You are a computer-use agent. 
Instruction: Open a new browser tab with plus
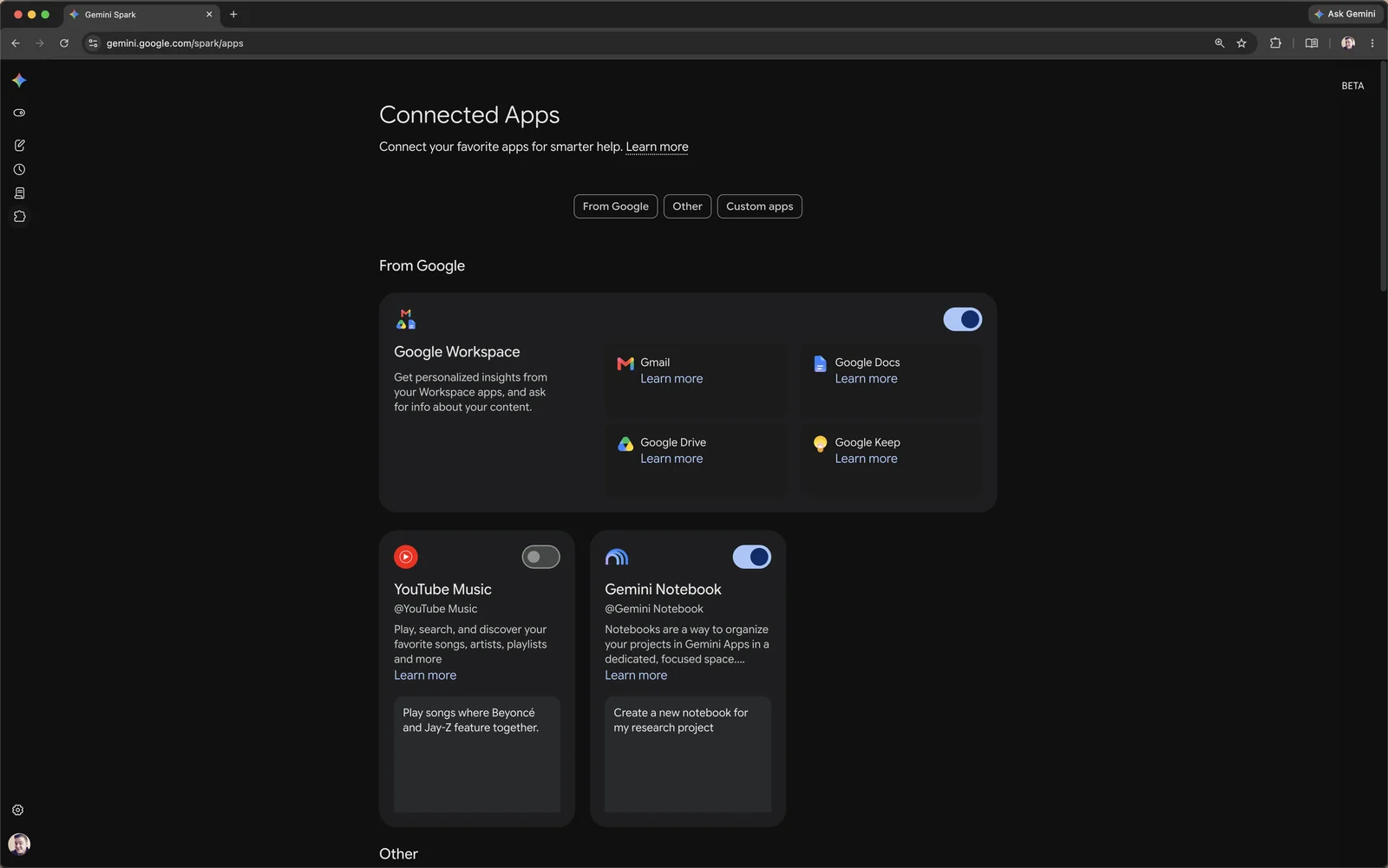click(233, 15)
